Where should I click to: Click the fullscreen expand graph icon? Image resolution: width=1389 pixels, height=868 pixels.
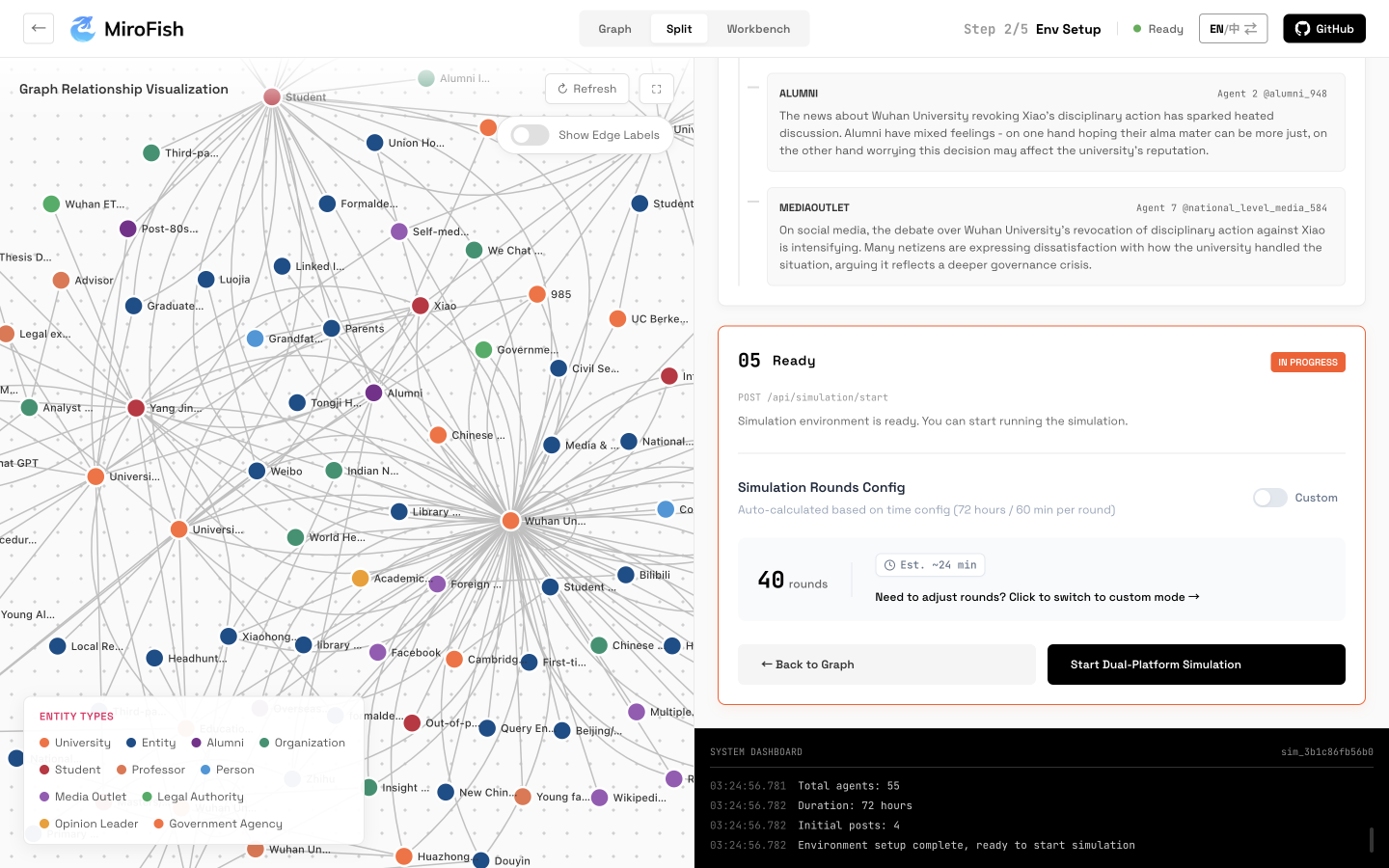[657, 89]
